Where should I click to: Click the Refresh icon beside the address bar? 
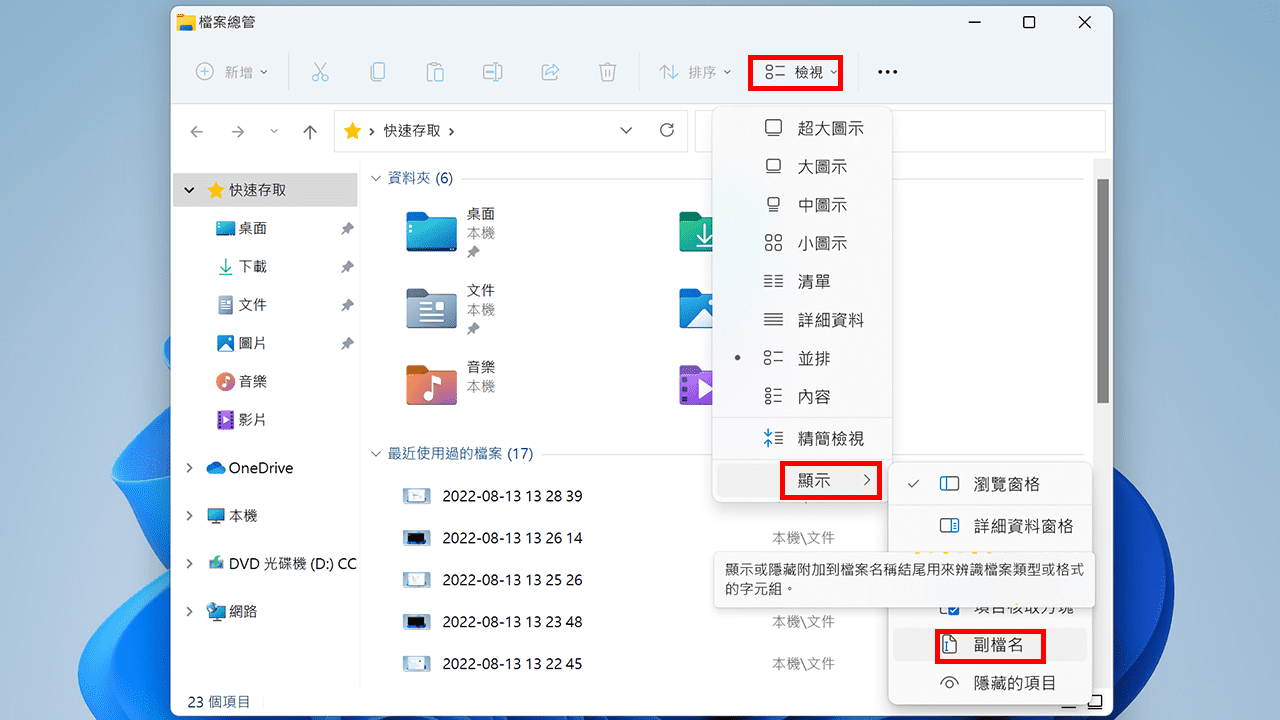point(667,130)
